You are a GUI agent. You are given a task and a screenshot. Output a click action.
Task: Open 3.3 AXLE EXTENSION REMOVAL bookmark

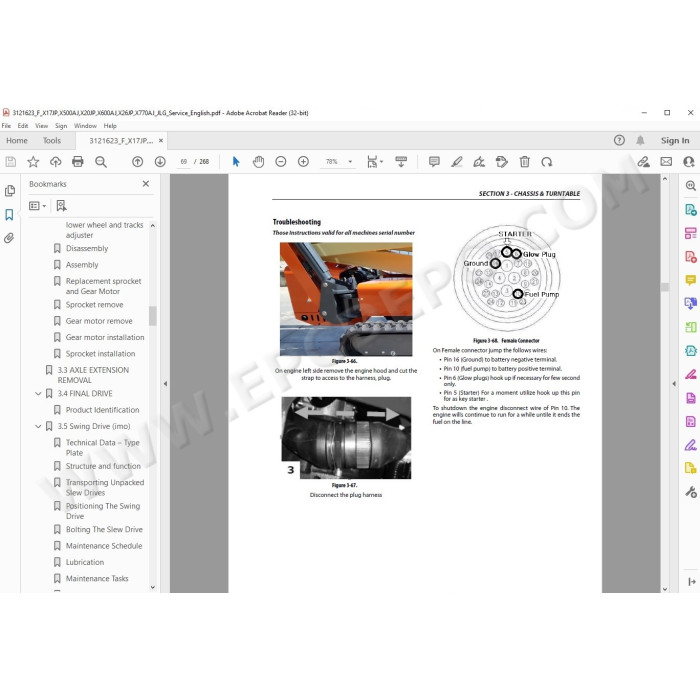pyautogui.click(x=93, y=375)
